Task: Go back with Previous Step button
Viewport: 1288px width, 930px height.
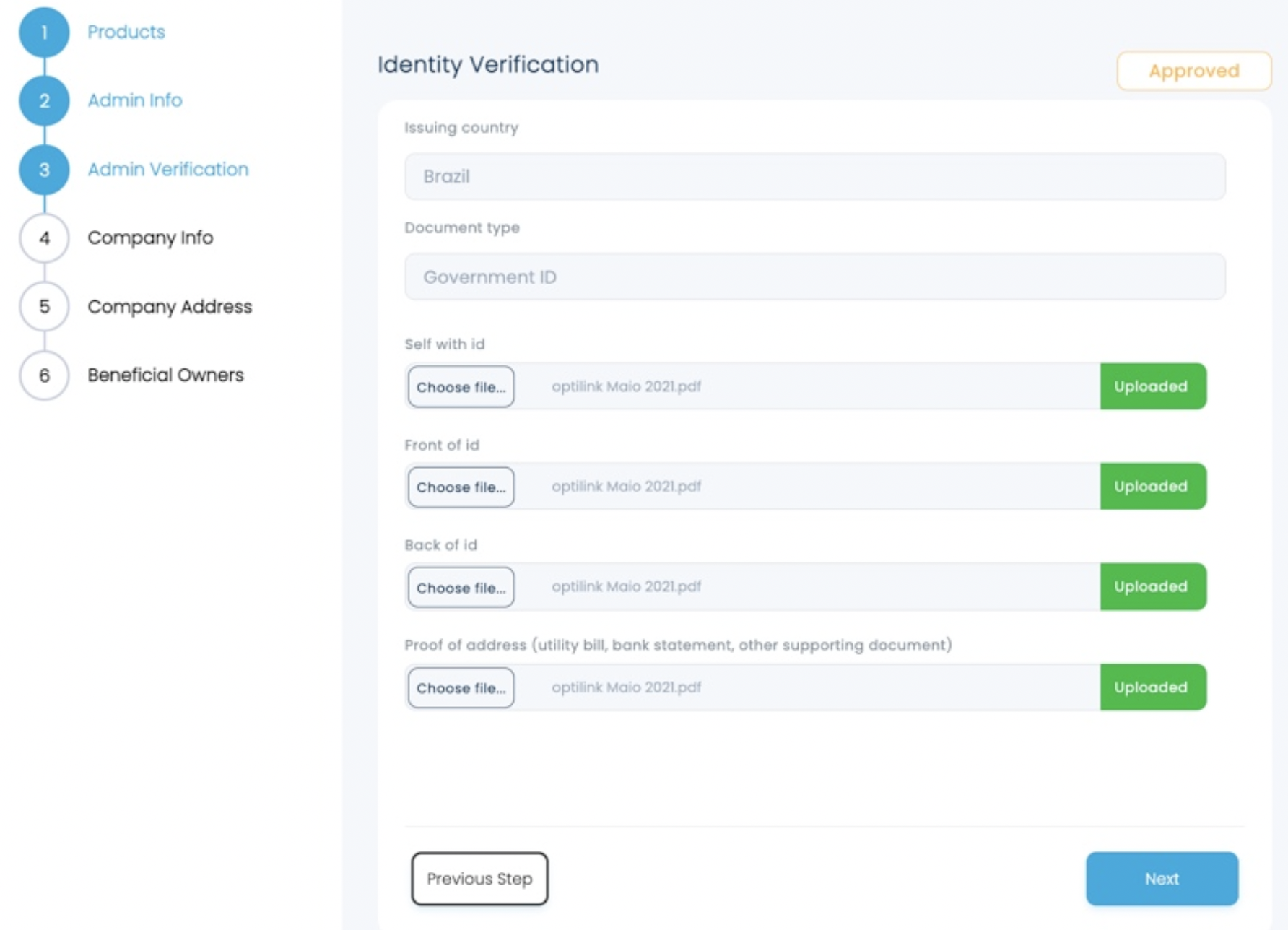Action: [x=479, y=879]
